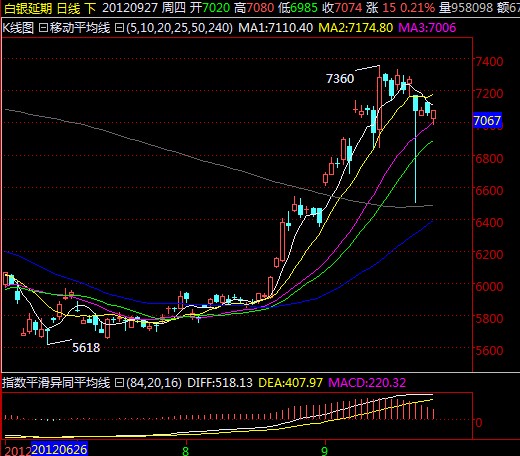Click the month 8 marker on time axis

pos(186,451)
